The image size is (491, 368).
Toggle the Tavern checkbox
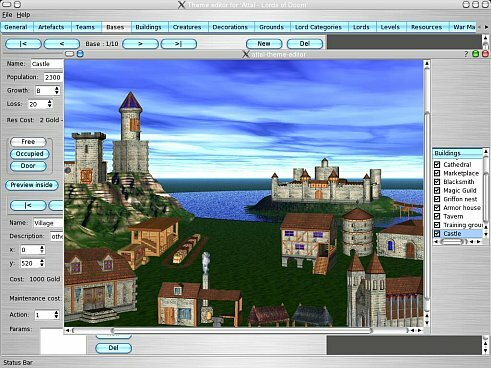pyautogui.click(x=437, y=216)
